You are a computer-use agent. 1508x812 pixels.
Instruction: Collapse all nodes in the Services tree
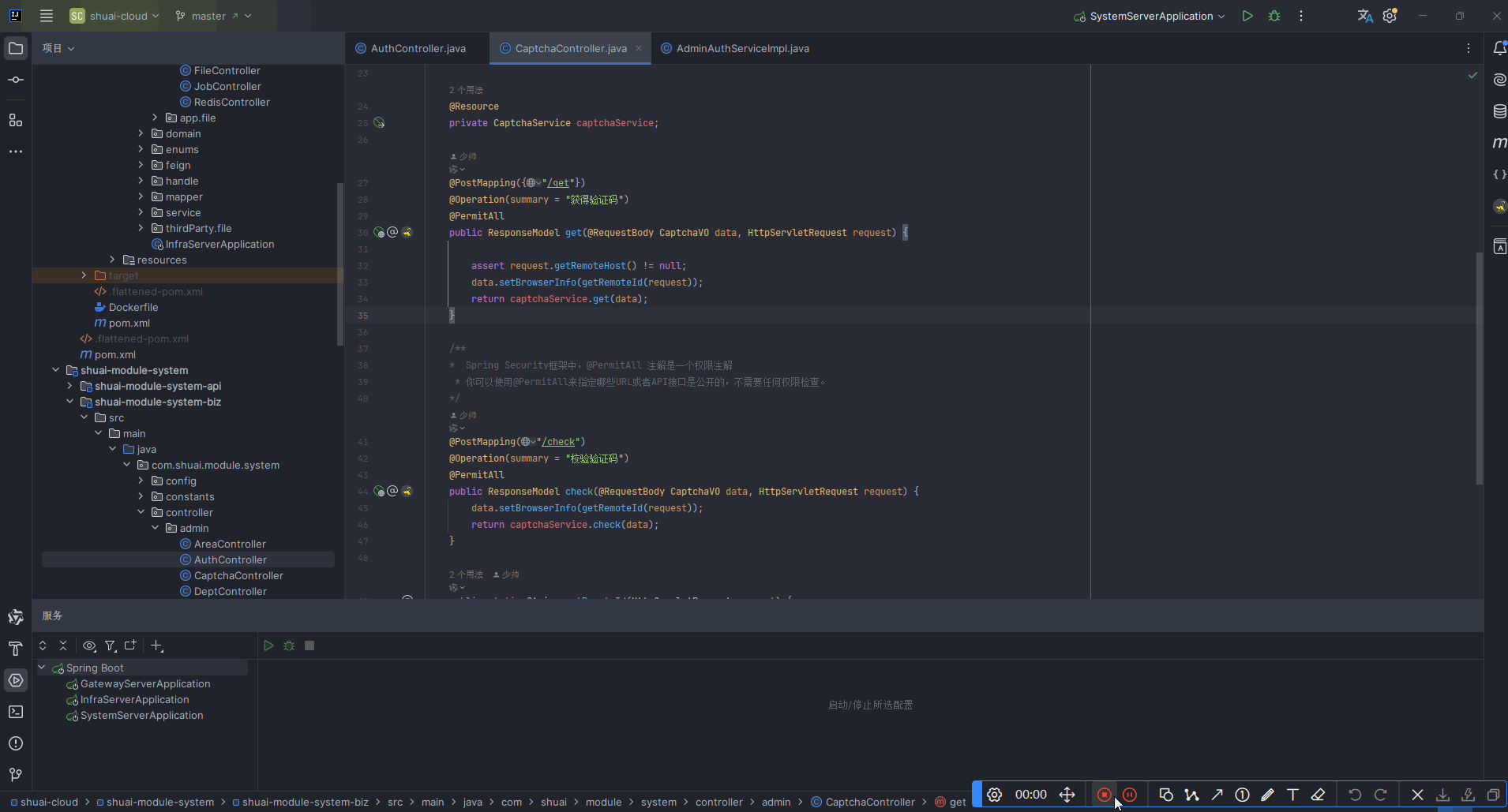[x=63, y=645]
